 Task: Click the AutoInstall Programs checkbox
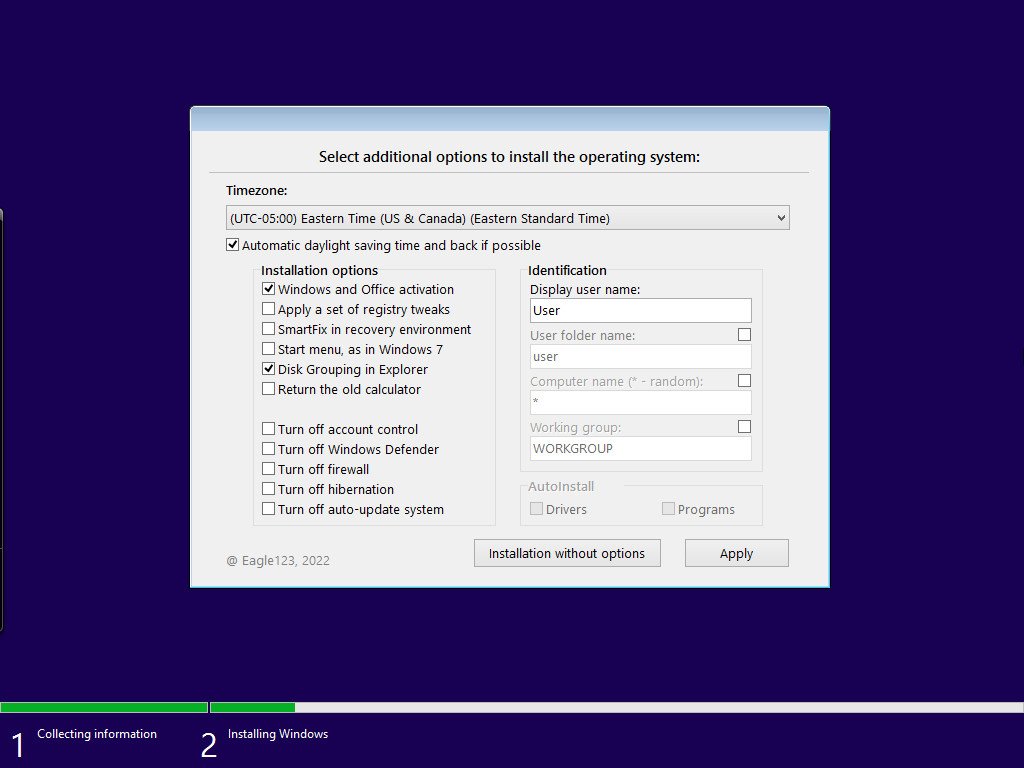(x=668, y=509)
